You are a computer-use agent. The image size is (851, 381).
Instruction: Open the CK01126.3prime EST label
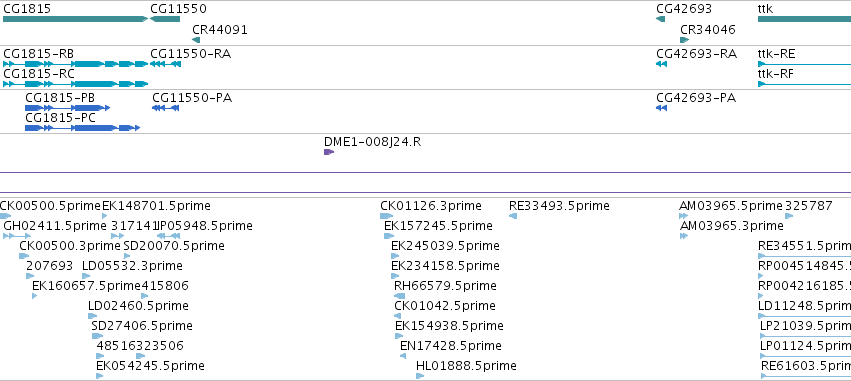coord(431,206)
